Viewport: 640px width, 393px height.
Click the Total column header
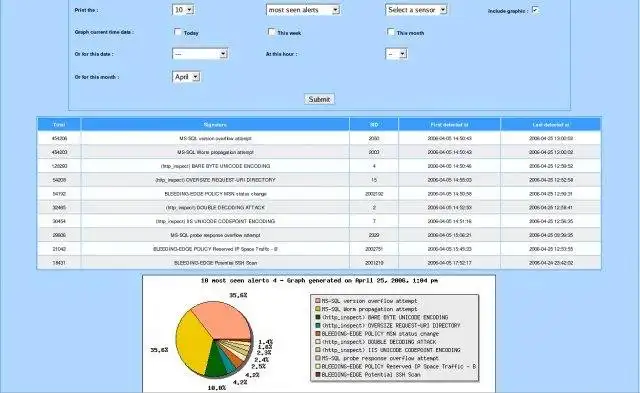click(x=59, y=124)
